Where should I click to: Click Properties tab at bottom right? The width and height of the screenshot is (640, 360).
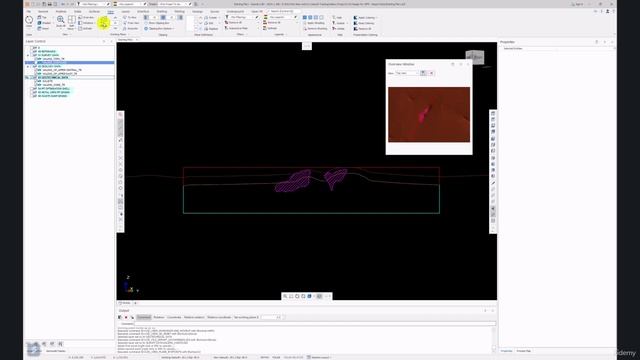(507, 351)
